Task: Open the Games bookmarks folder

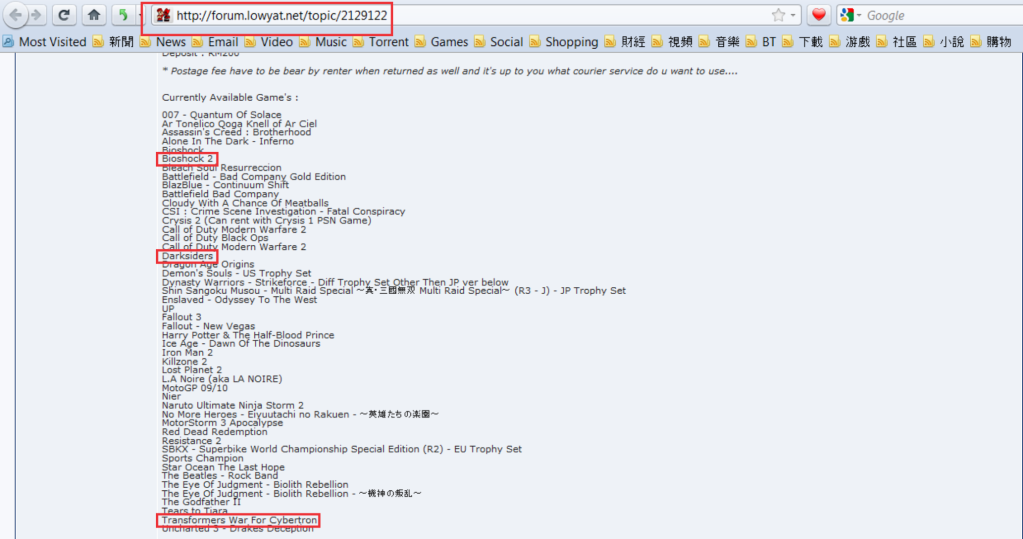Action: click(441, 42)
